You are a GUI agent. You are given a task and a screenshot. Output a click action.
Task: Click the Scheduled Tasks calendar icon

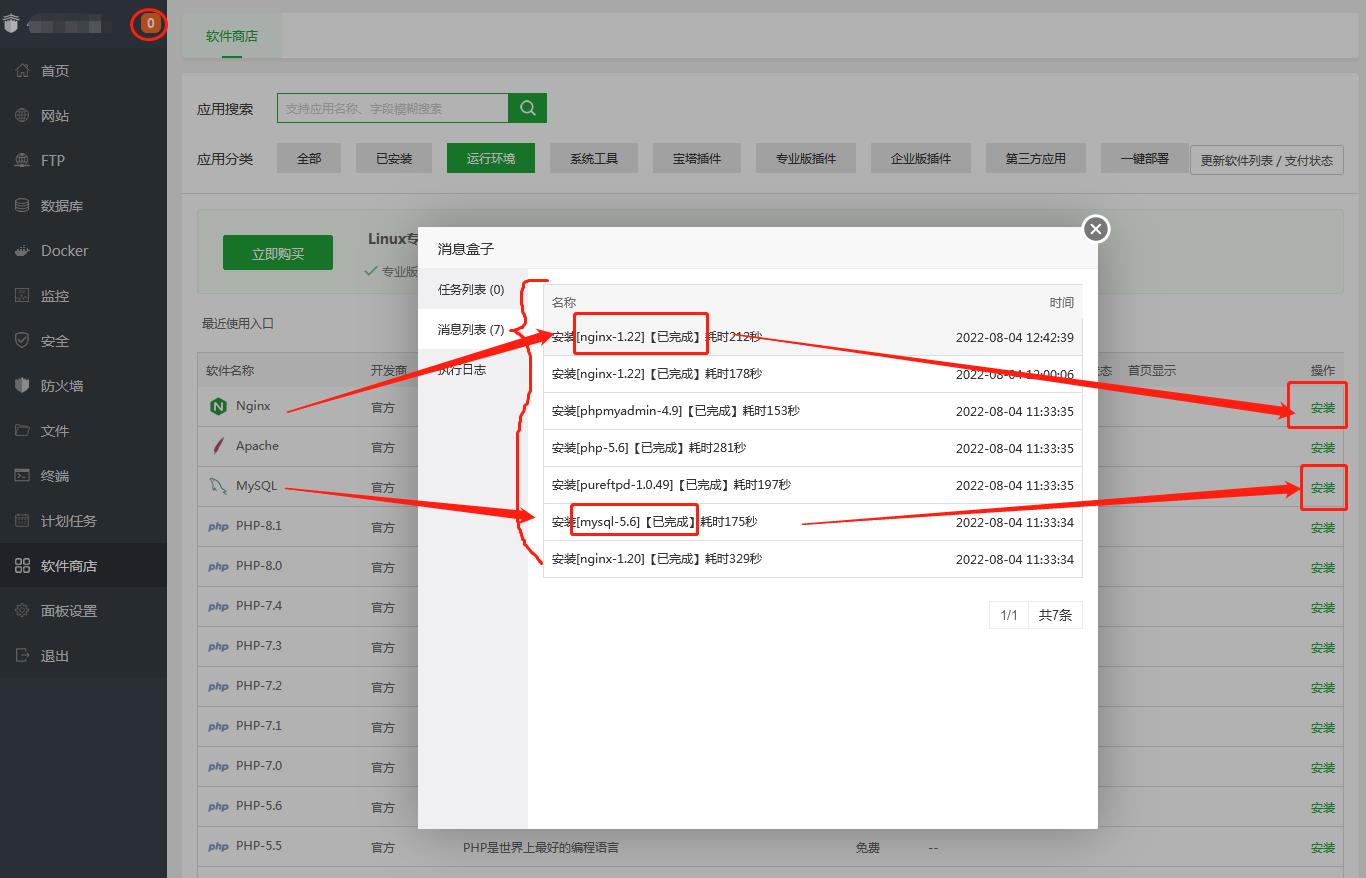pyautogui.click(x=23, y=521)
